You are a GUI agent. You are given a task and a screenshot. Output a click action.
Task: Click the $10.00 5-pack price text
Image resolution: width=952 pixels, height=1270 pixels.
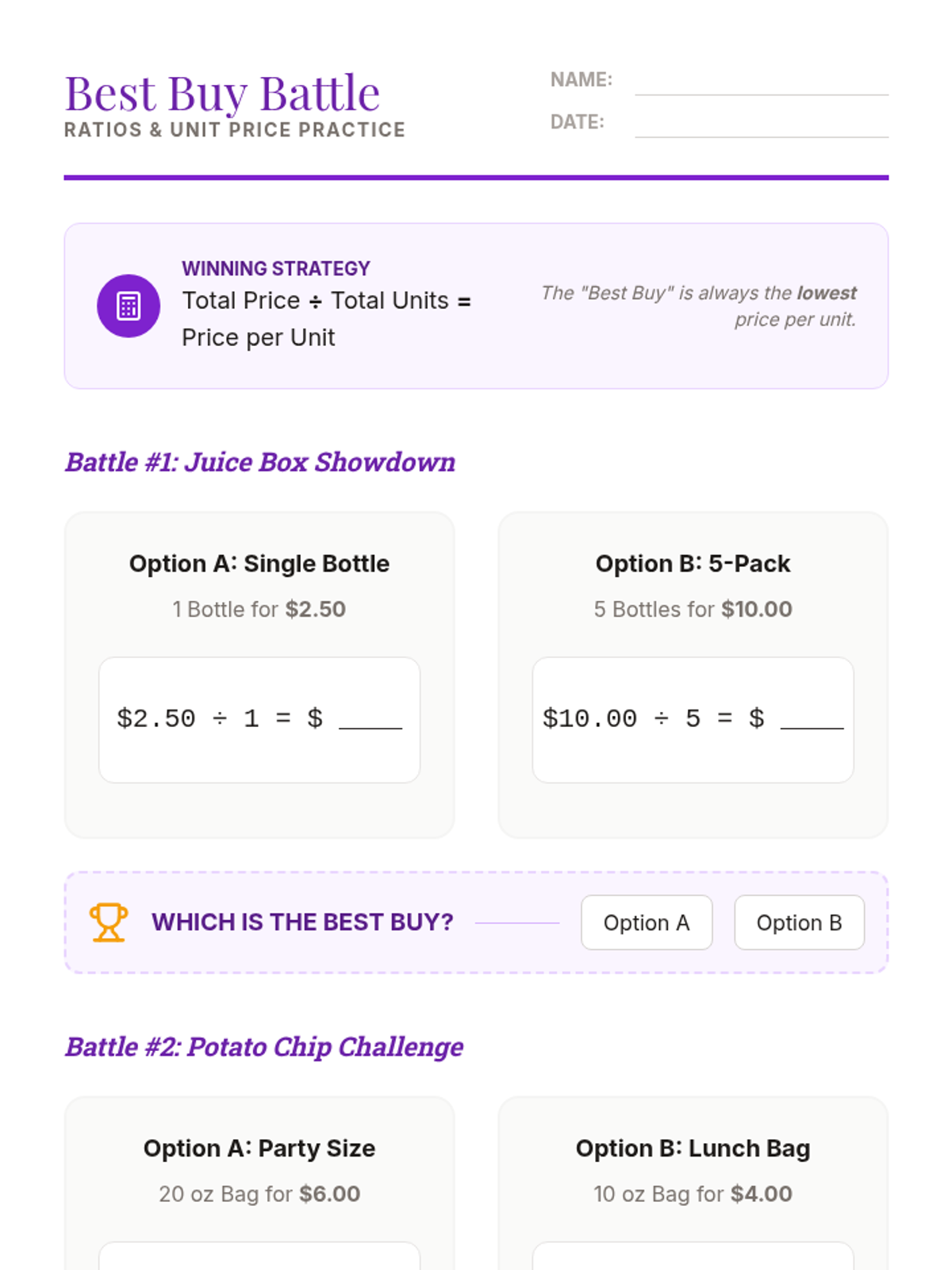757,610
